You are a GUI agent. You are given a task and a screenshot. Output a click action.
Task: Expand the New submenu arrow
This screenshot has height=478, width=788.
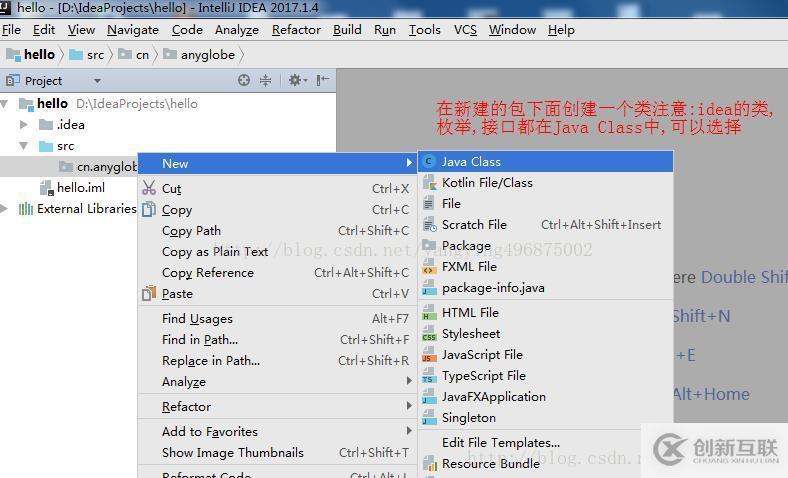point(409,163)
